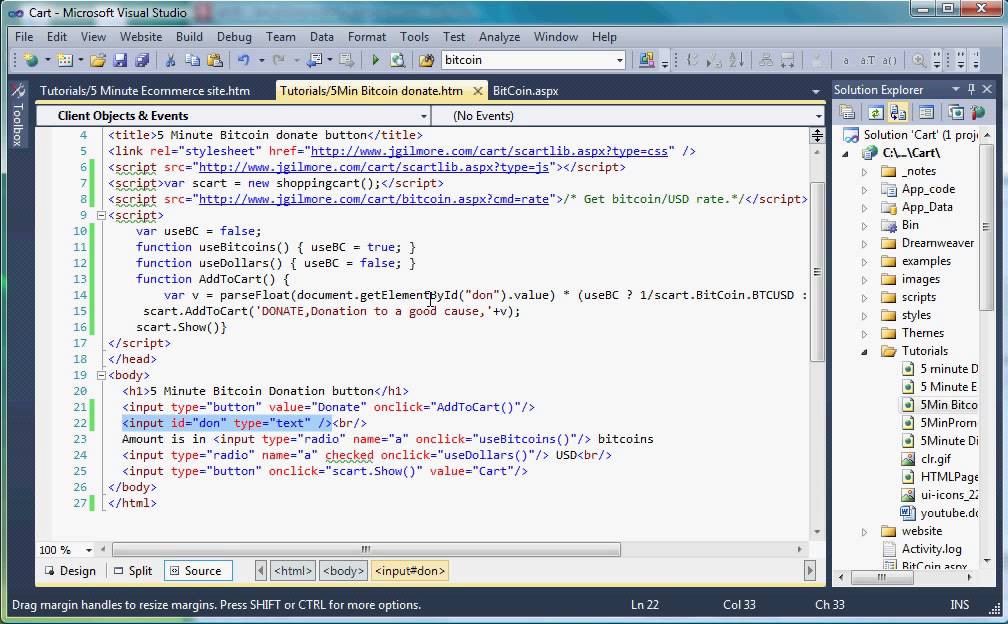Click the editor vertical scrollbar thumb
1008x624 pixels.
coord(817,272)
